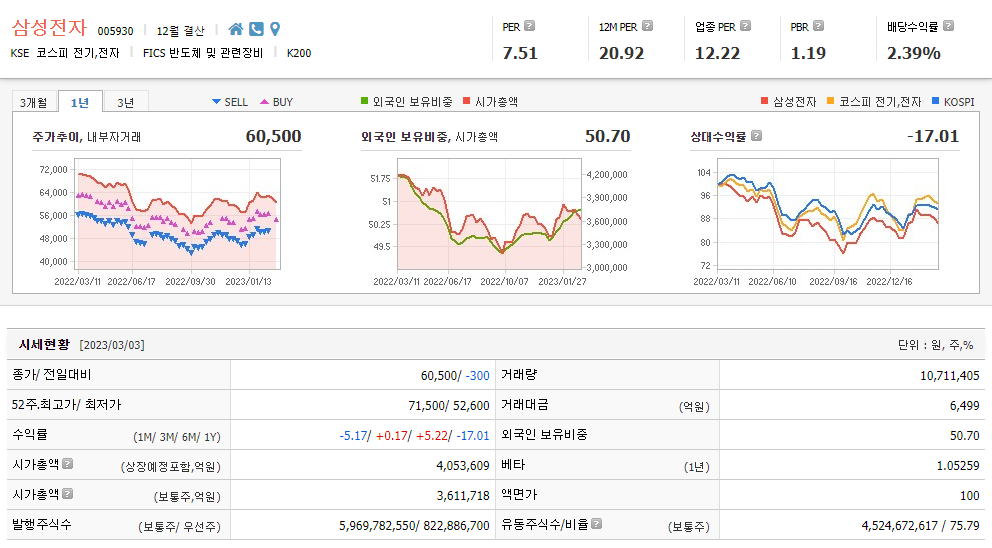Click the phone contact icon
992x548 pixels.
[x=256, y=29]
